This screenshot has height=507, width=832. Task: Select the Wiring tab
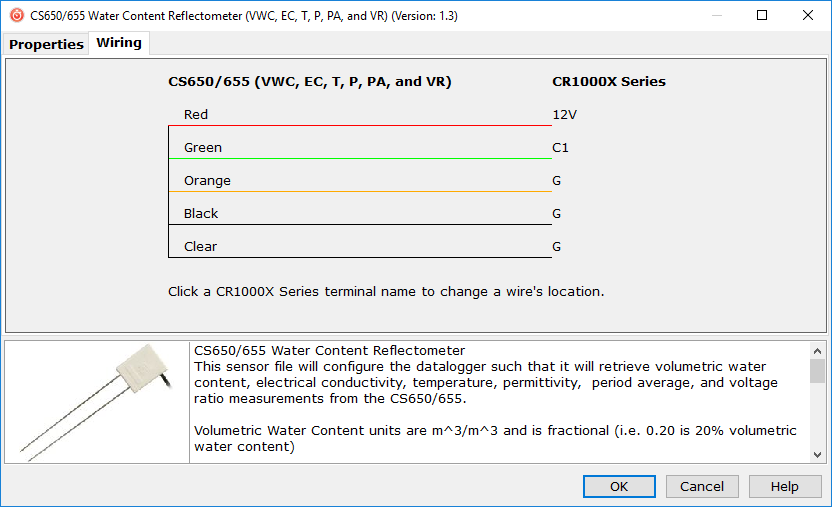tap(119, 43)
